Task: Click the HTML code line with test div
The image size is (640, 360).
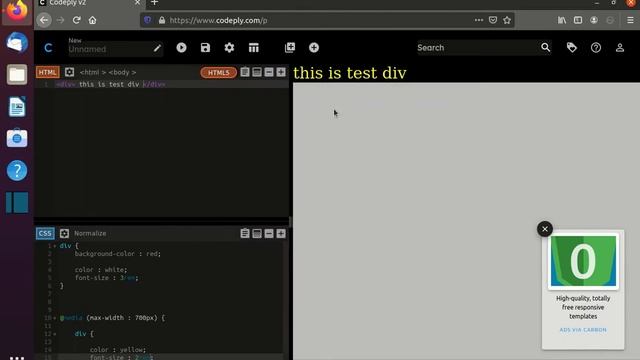Action: [x=110, y=84]
